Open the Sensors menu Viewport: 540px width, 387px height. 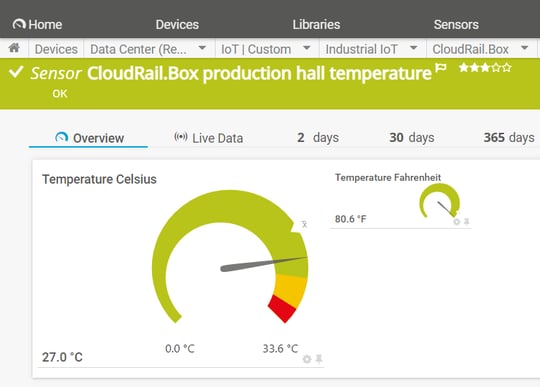pyautogui.click(x=456, y=24)
